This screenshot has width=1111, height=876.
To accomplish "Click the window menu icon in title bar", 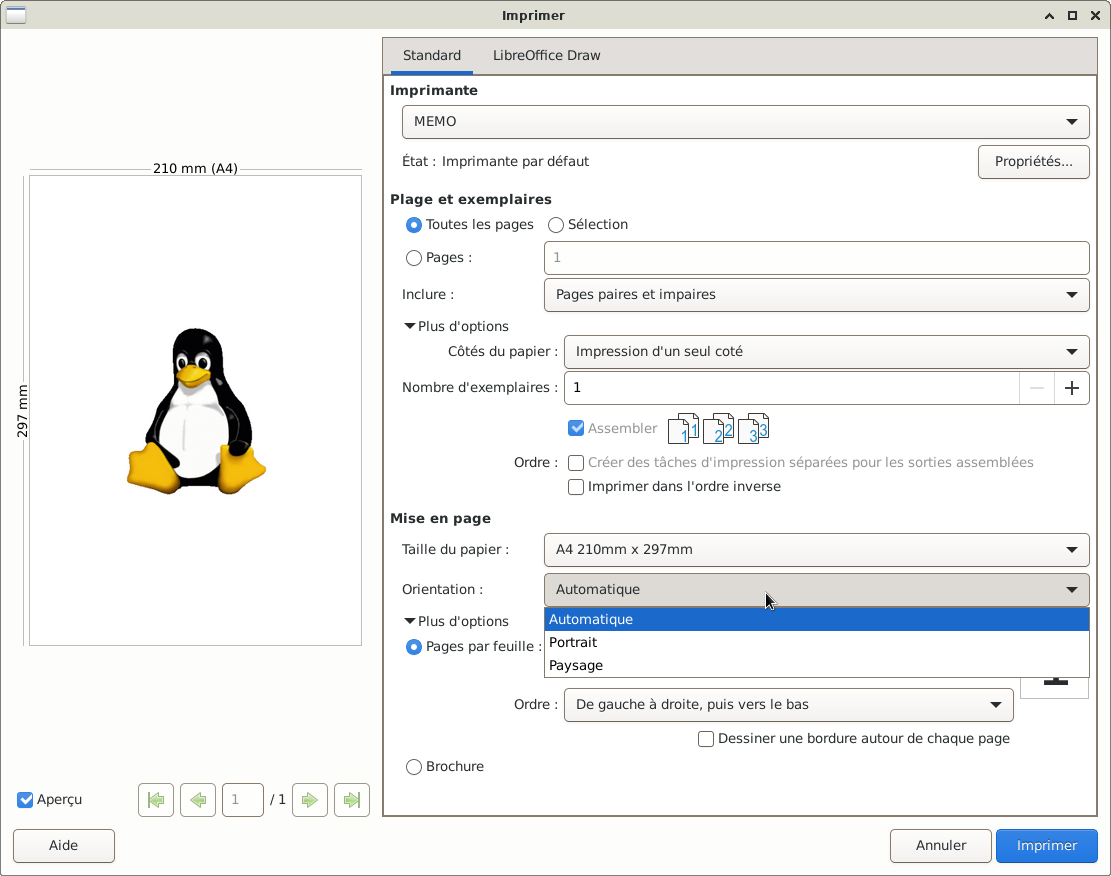I will pos(16,15).
